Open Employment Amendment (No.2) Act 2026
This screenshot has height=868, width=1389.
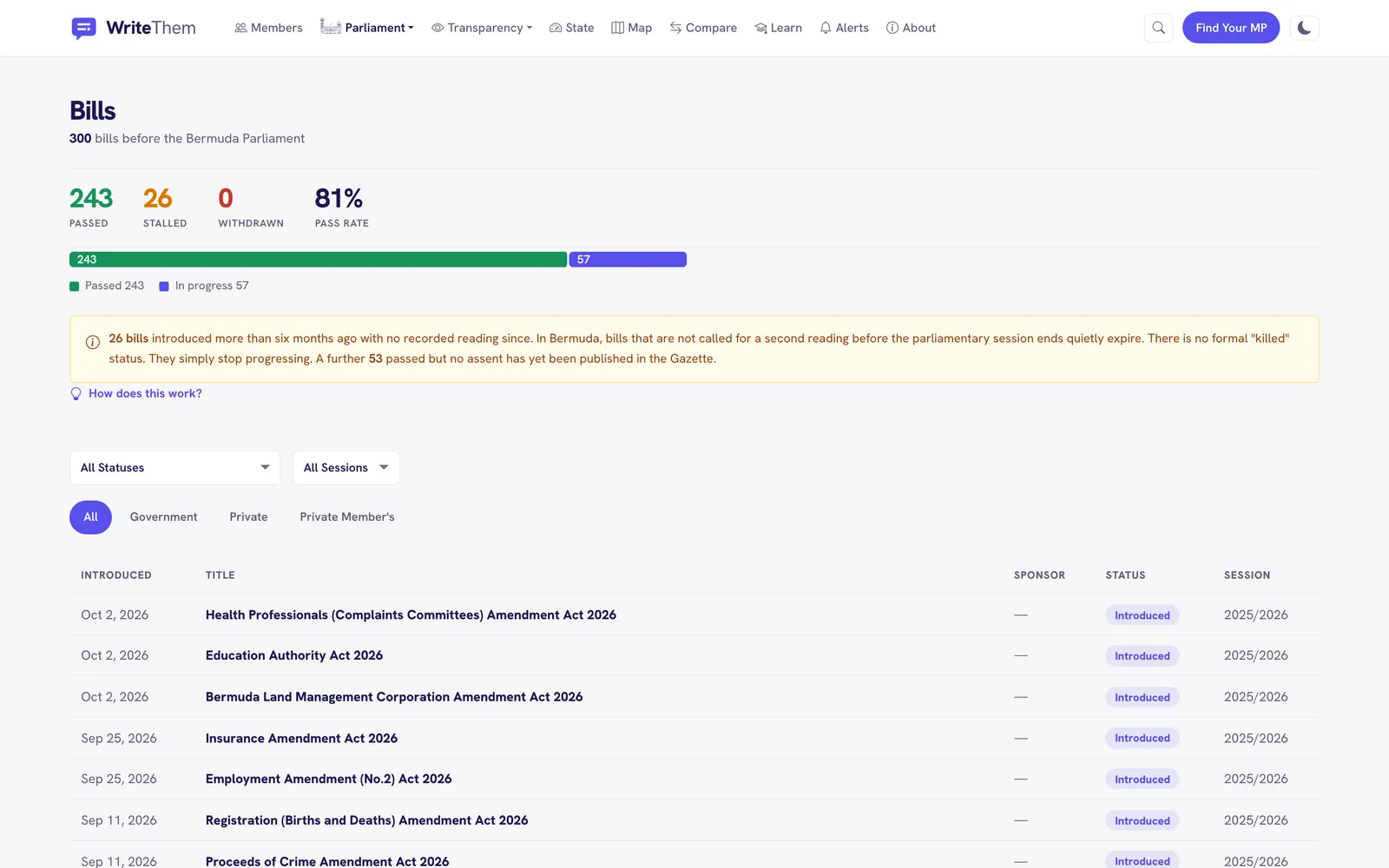[x=328, y=779]
